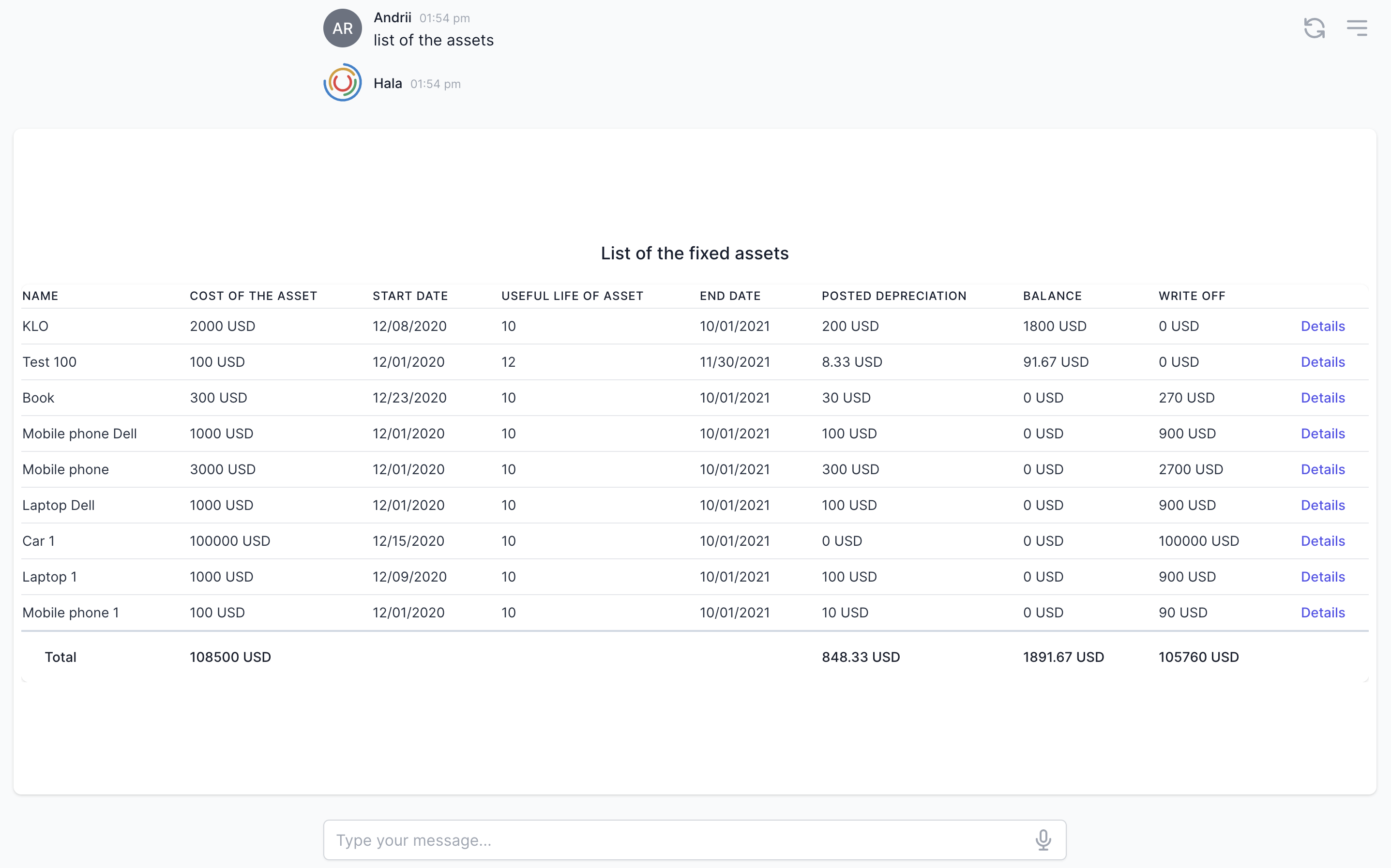1391x868 pixels.
Task: Show Details for 3000 USD Mobile phone
Action: [1322, 470]
